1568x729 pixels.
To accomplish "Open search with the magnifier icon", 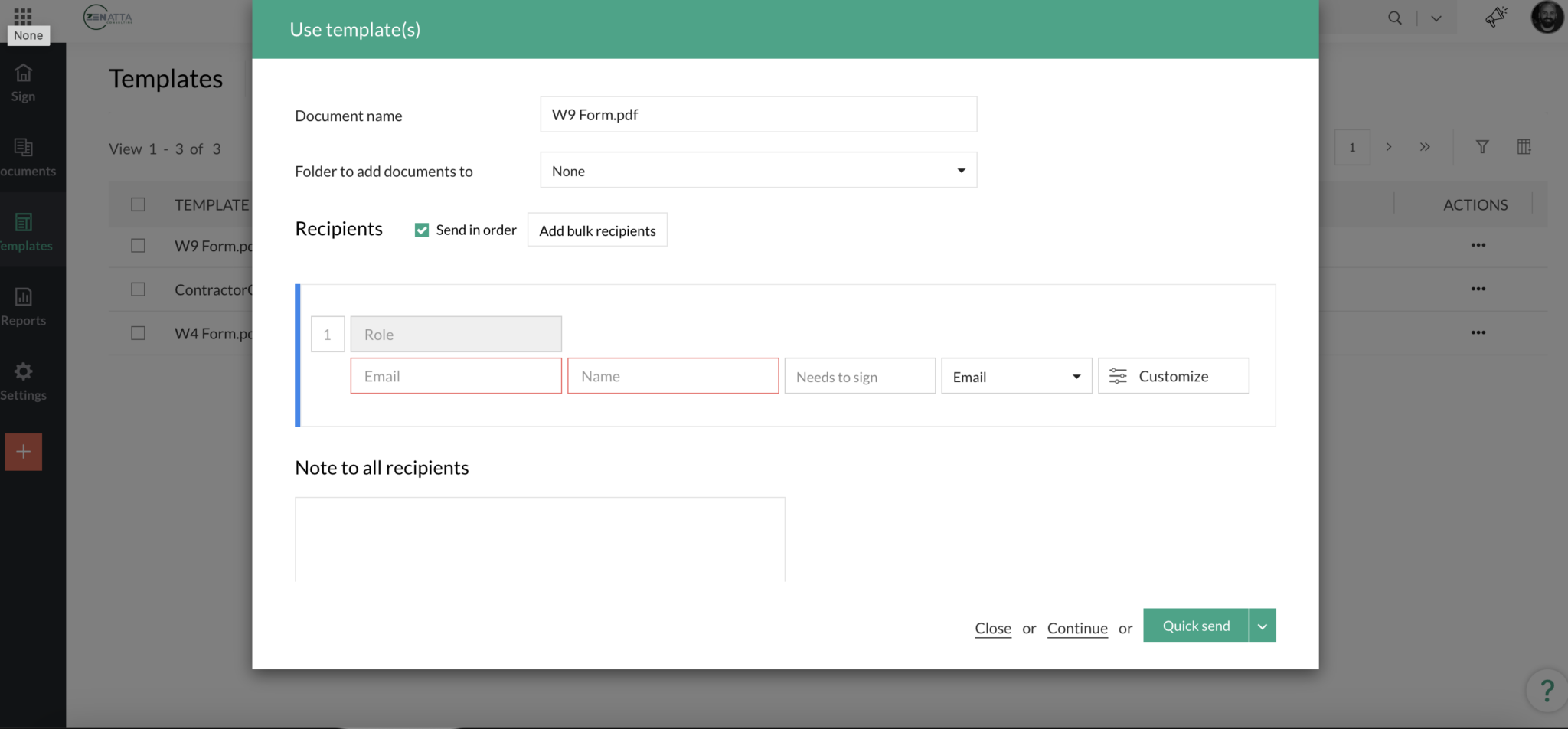I will point(1395,17).
